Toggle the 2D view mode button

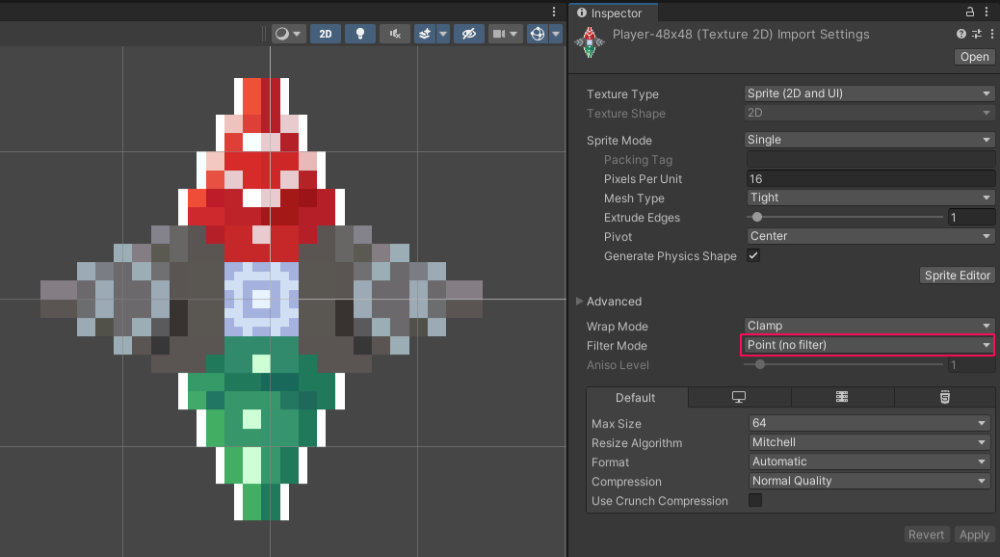325,34
